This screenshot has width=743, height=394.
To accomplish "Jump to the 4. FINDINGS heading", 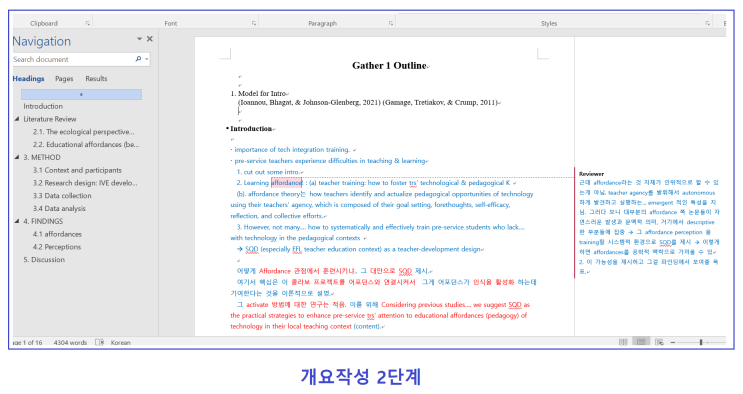I will click(x=43, y=221).
